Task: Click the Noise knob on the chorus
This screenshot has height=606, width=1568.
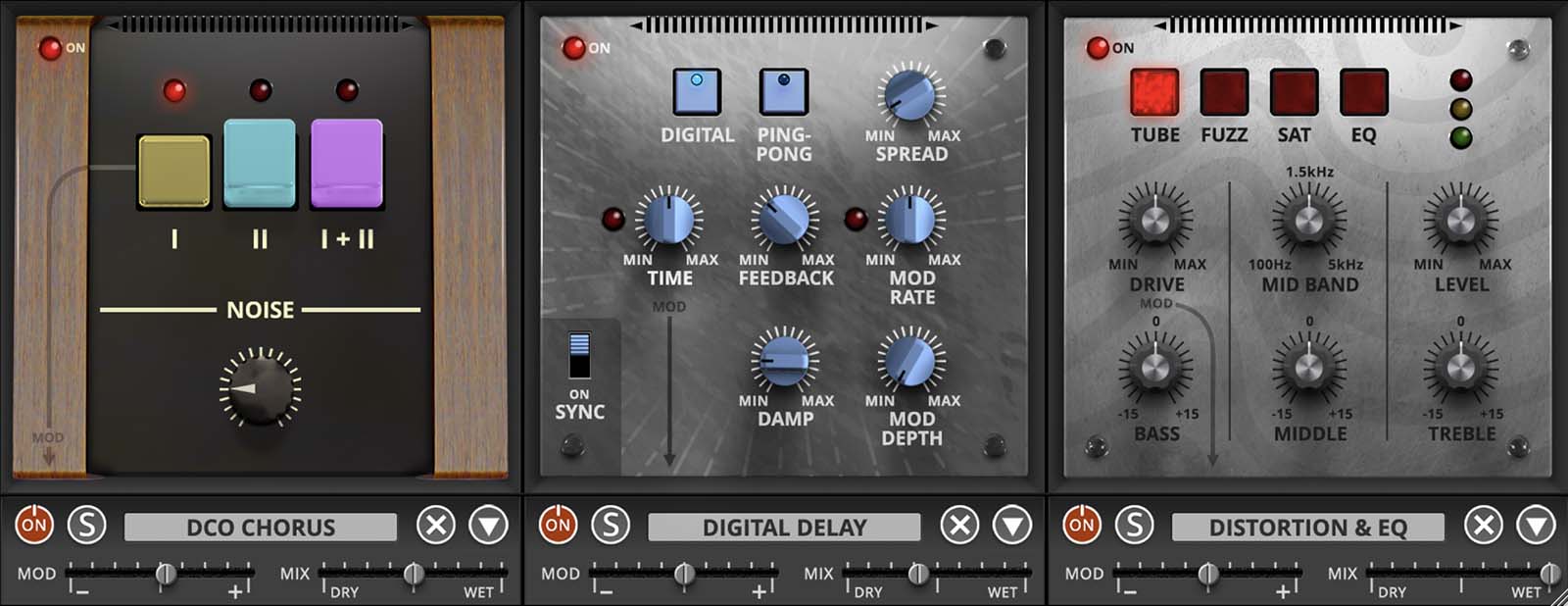Action: pos(260,388)
